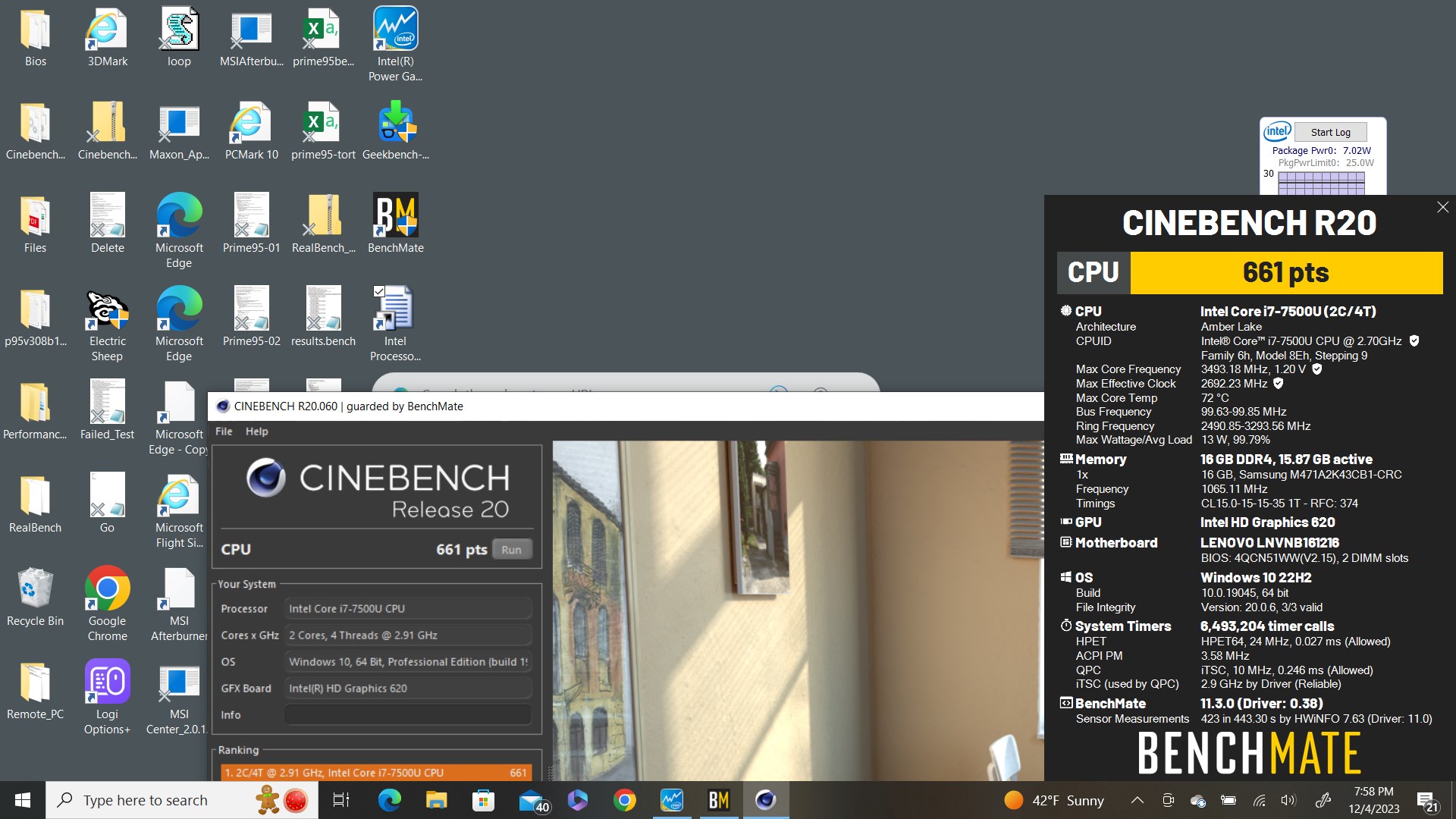This screenshot has height=819, width=1456.
Task: Switch to Cinebench via taskbar icon
Action: (766, 800)
